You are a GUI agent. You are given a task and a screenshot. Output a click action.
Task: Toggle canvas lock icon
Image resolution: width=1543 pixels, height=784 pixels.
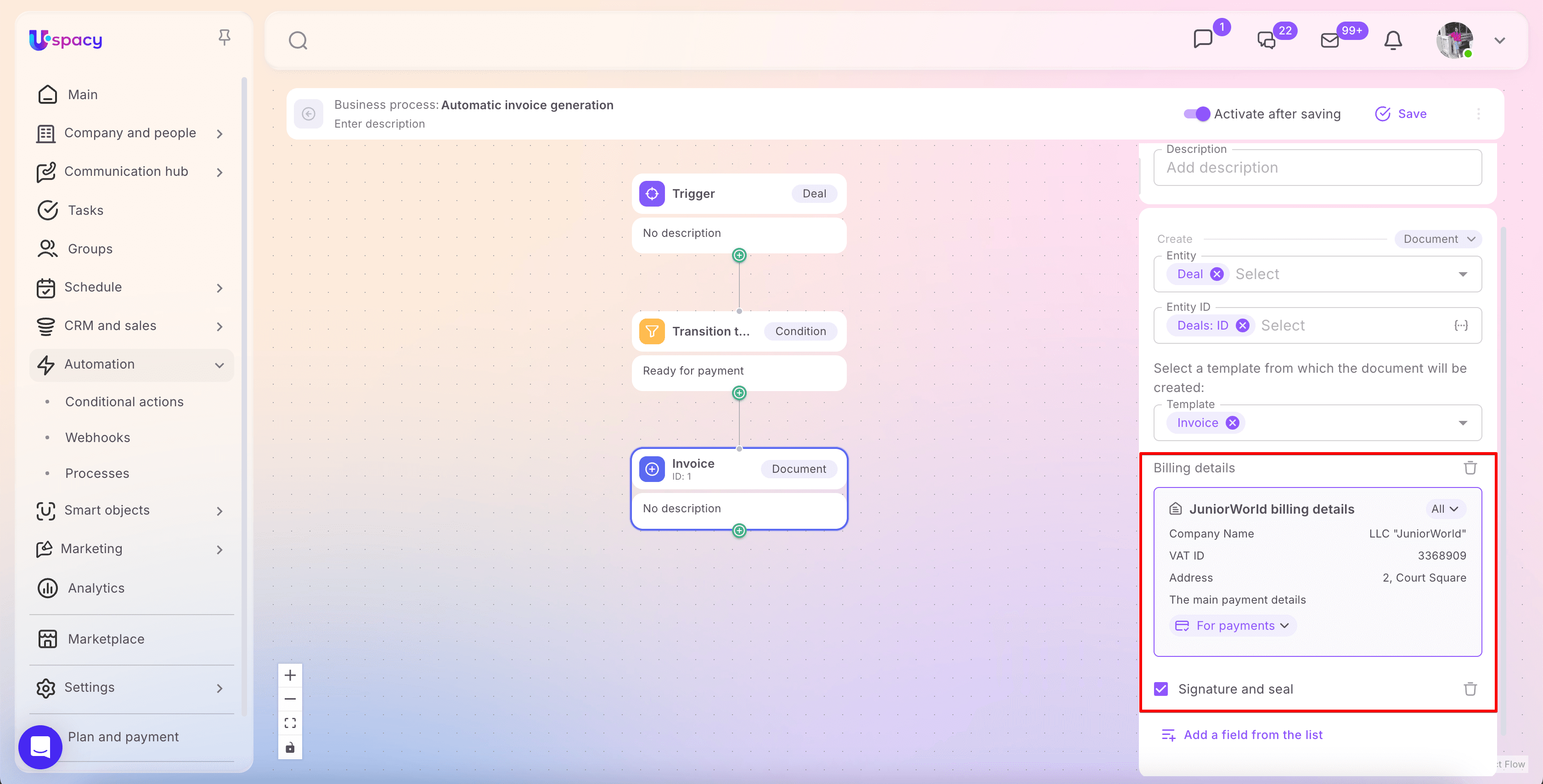pyautogui.click(x=290, y=747)
